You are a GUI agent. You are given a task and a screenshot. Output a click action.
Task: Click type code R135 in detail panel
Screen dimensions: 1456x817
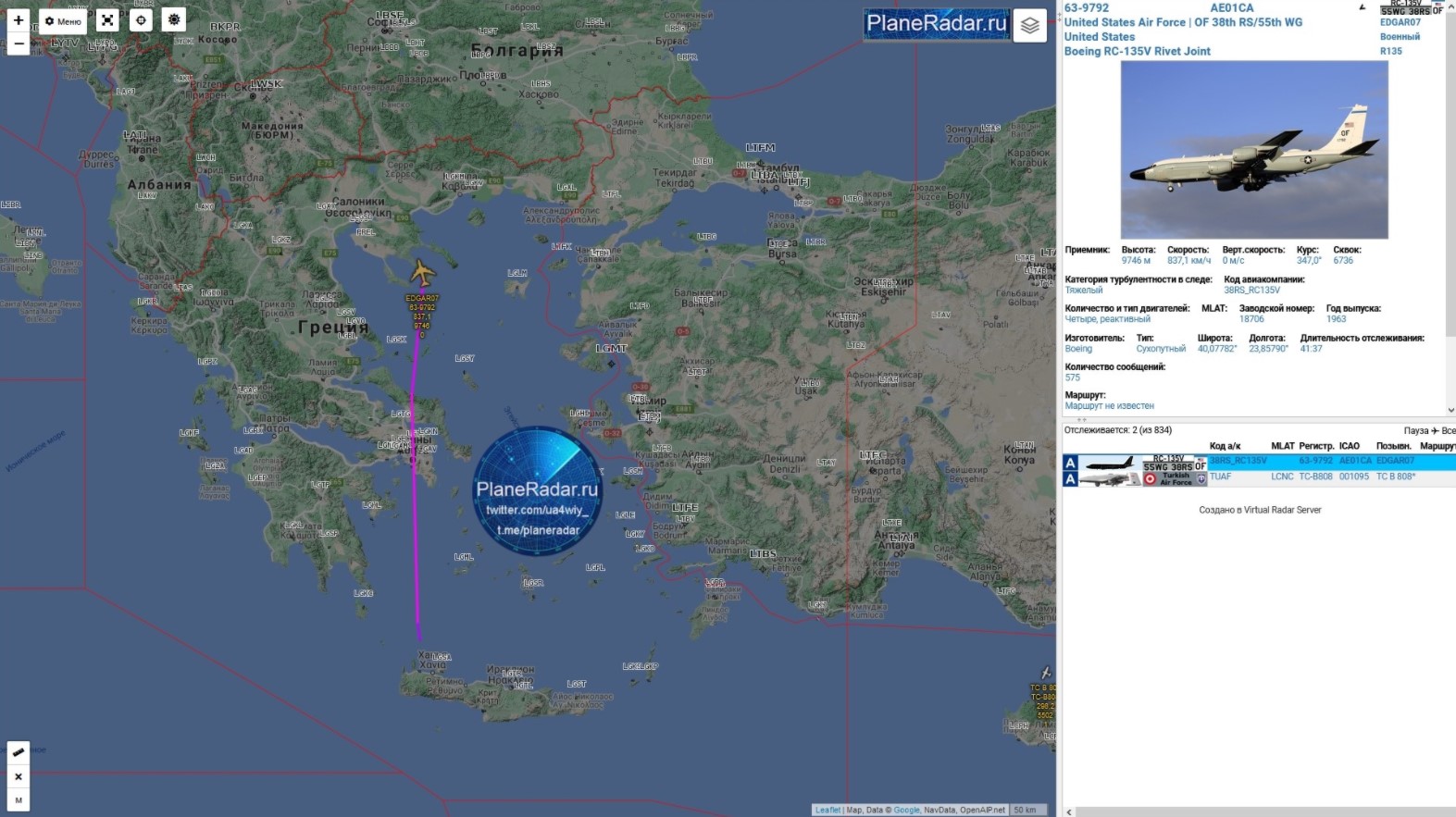1391,51
